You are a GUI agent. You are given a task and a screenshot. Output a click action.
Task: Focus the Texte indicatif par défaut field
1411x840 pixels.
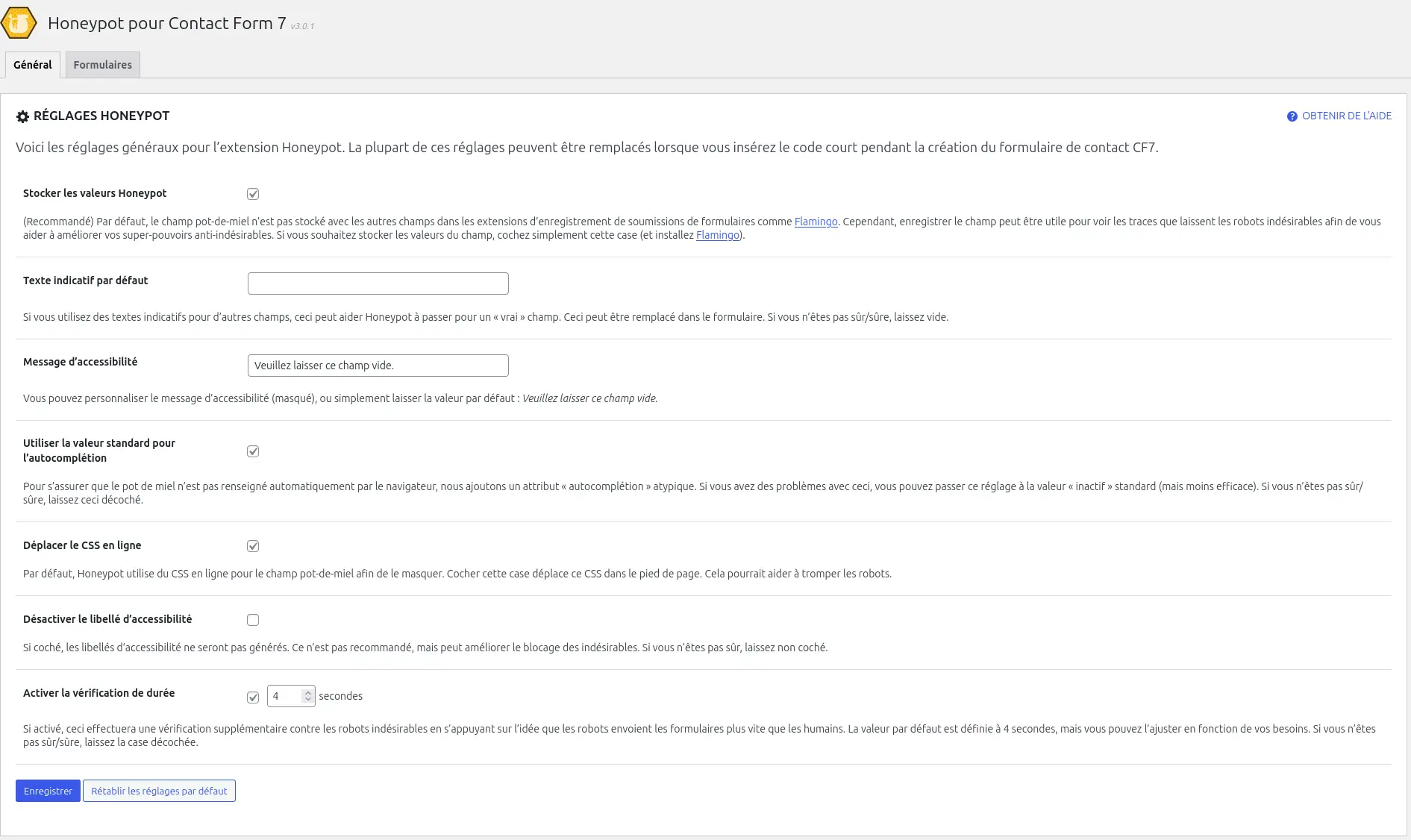[x=378, y=283]
